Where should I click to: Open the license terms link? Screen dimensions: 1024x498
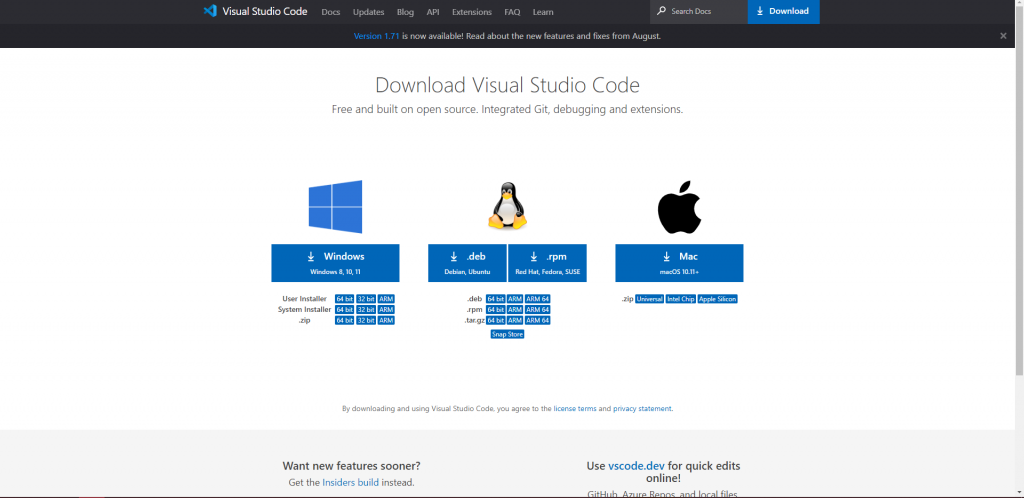point(575,409)
